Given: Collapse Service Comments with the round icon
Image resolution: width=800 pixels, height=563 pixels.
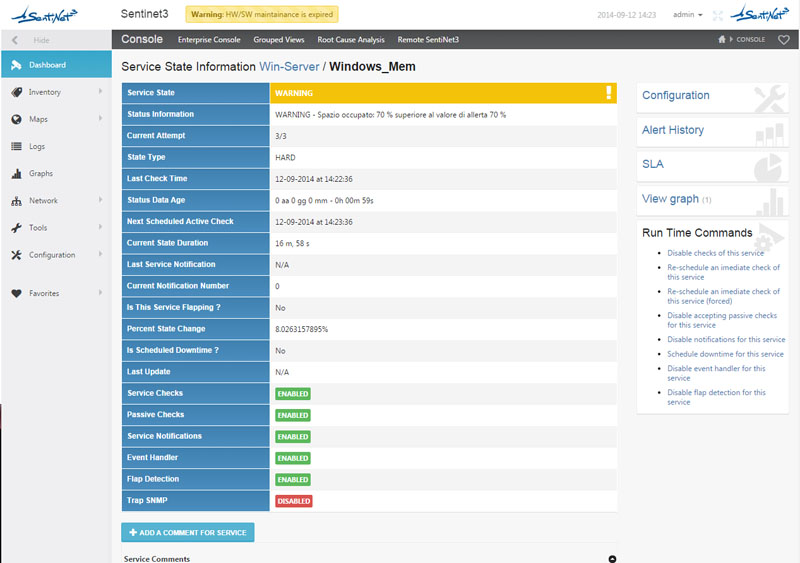Looking at the screenshot, I should pos(612,558).
